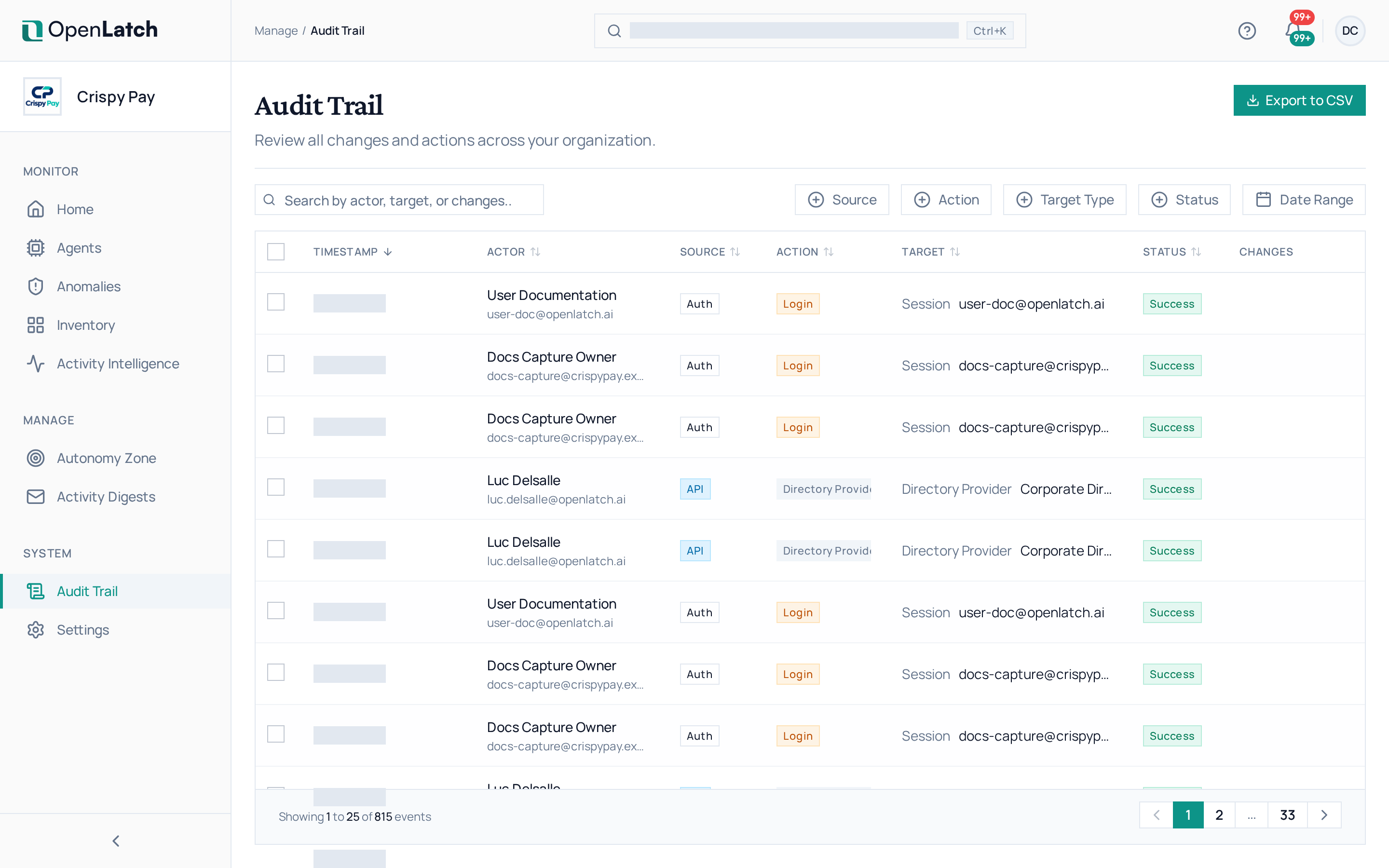This screenshot has height=868, width=1389.
Task: Open the Anomalies page
Action: pyautogui.click(x=115, y=286)
